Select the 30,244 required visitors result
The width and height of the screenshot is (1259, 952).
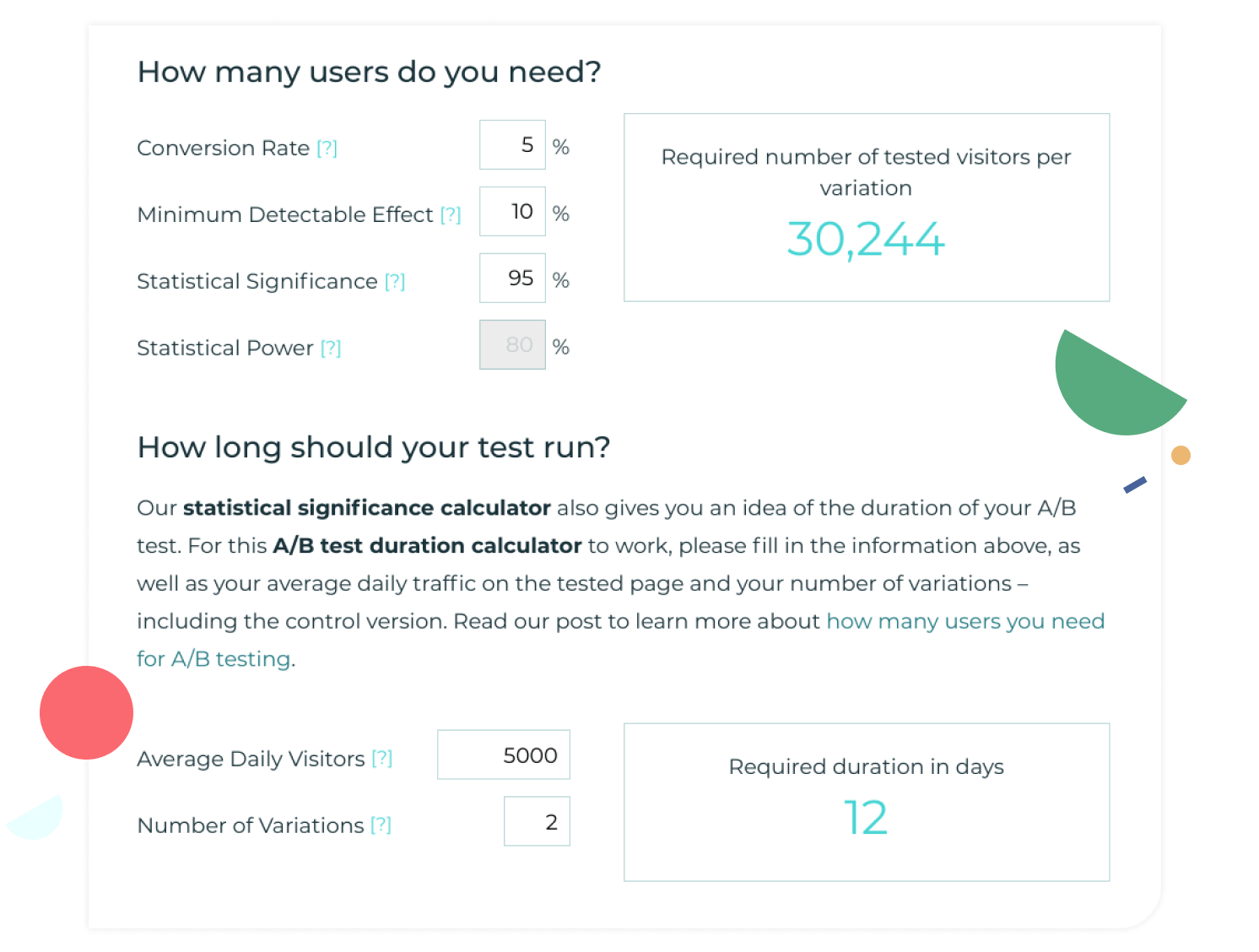point(866,240)
